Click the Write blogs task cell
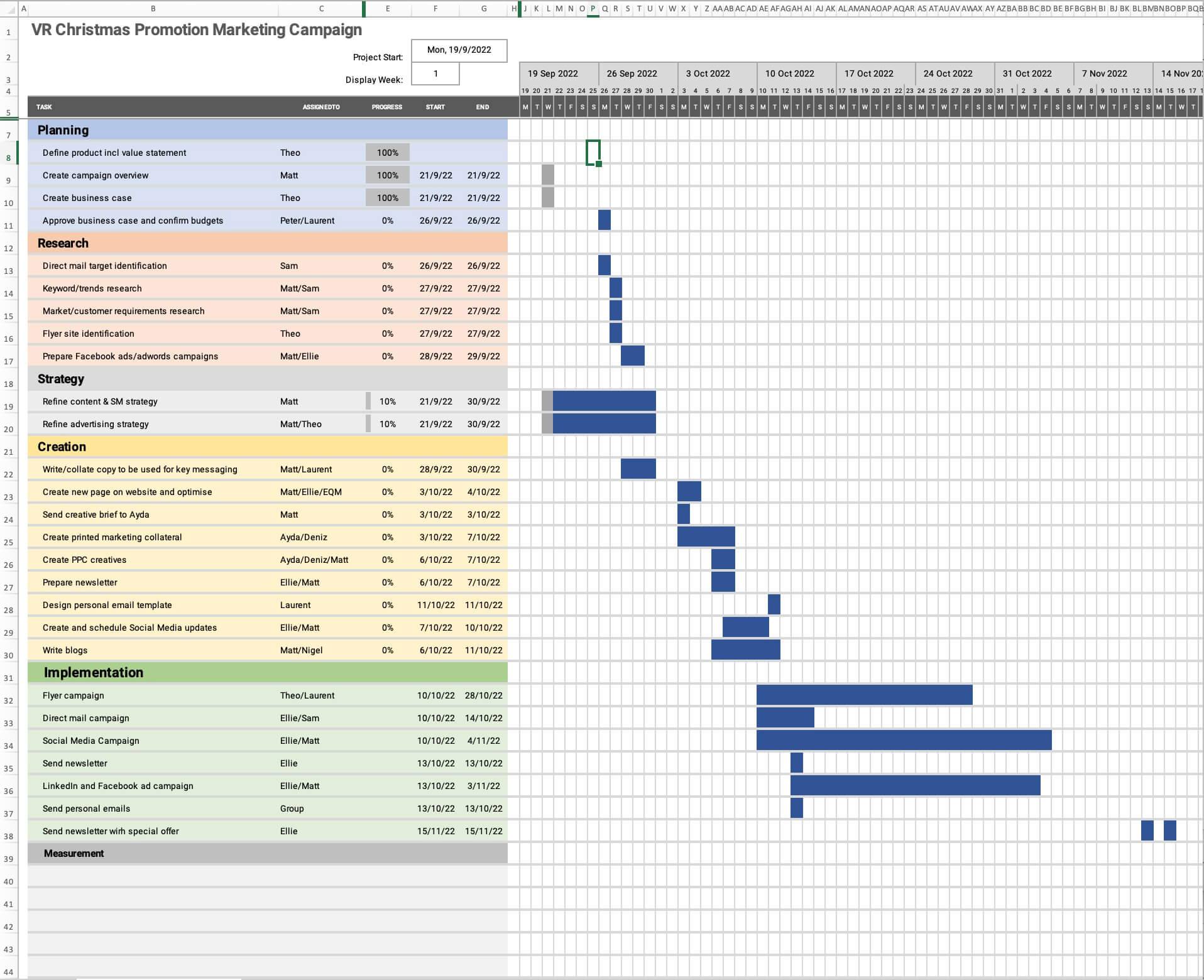 [x=65, y=650]
